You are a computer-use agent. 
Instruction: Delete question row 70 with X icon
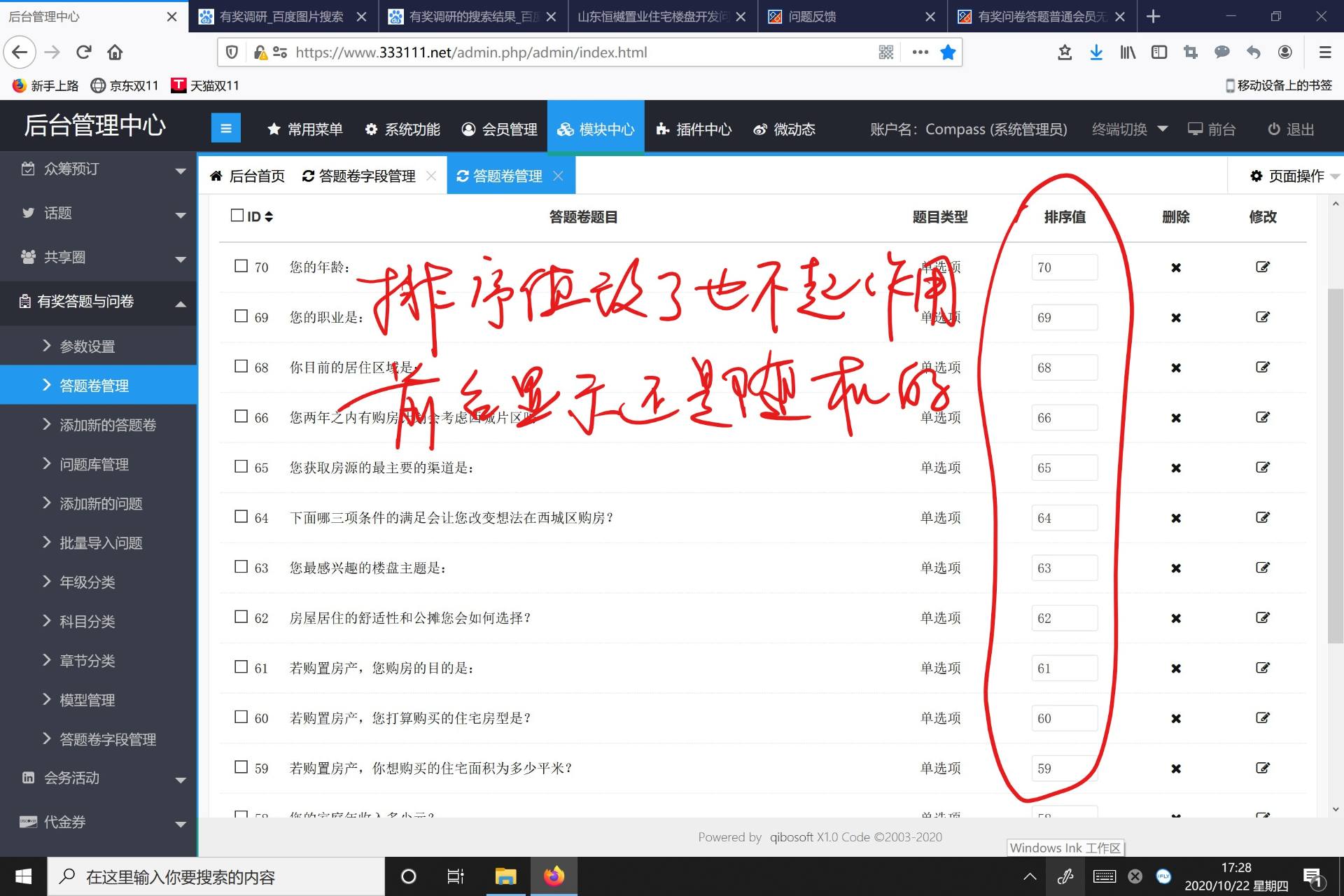[1176, 267]
